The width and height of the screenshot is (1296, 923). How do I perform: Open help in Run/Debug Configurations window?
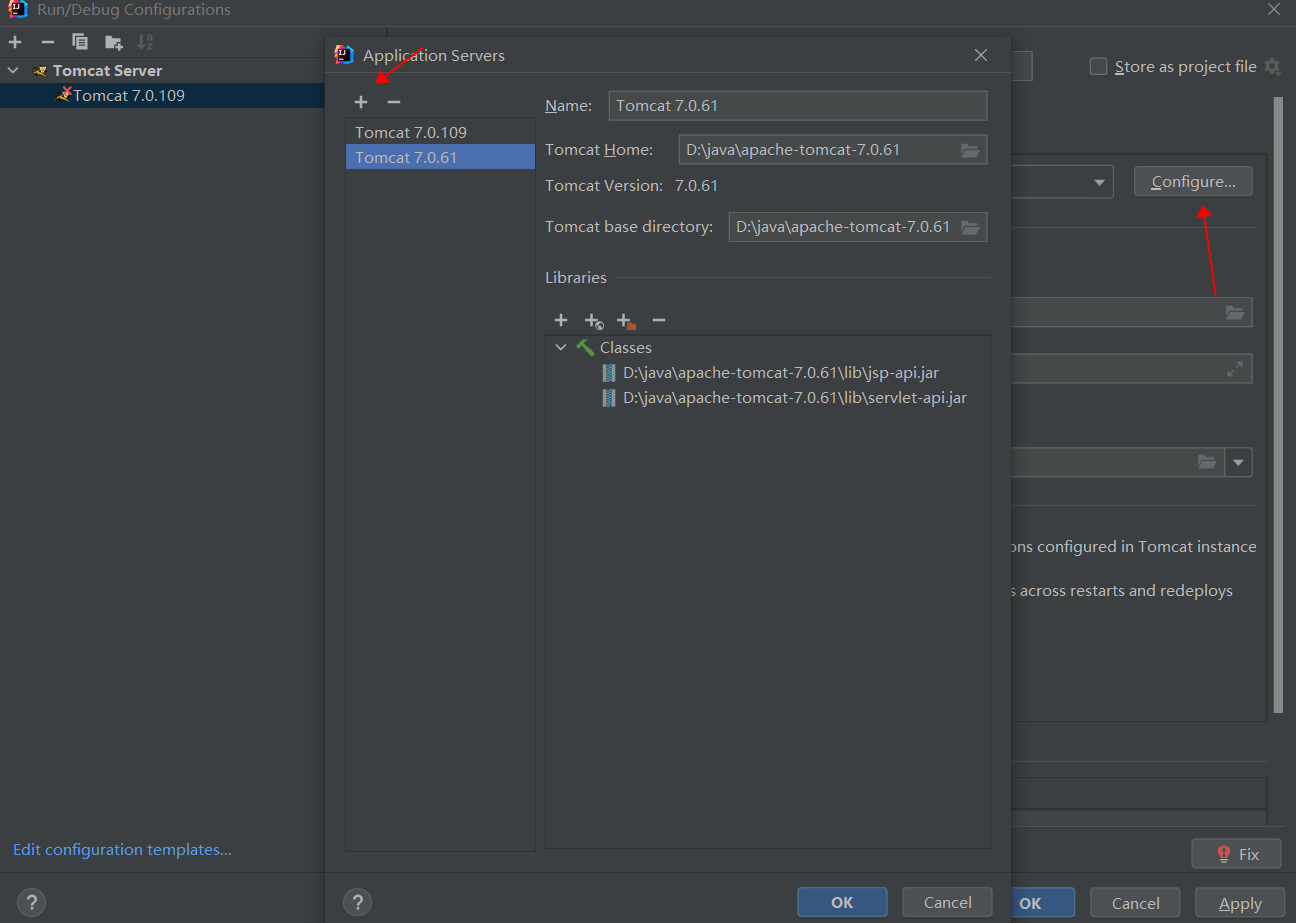click(31, 902)
